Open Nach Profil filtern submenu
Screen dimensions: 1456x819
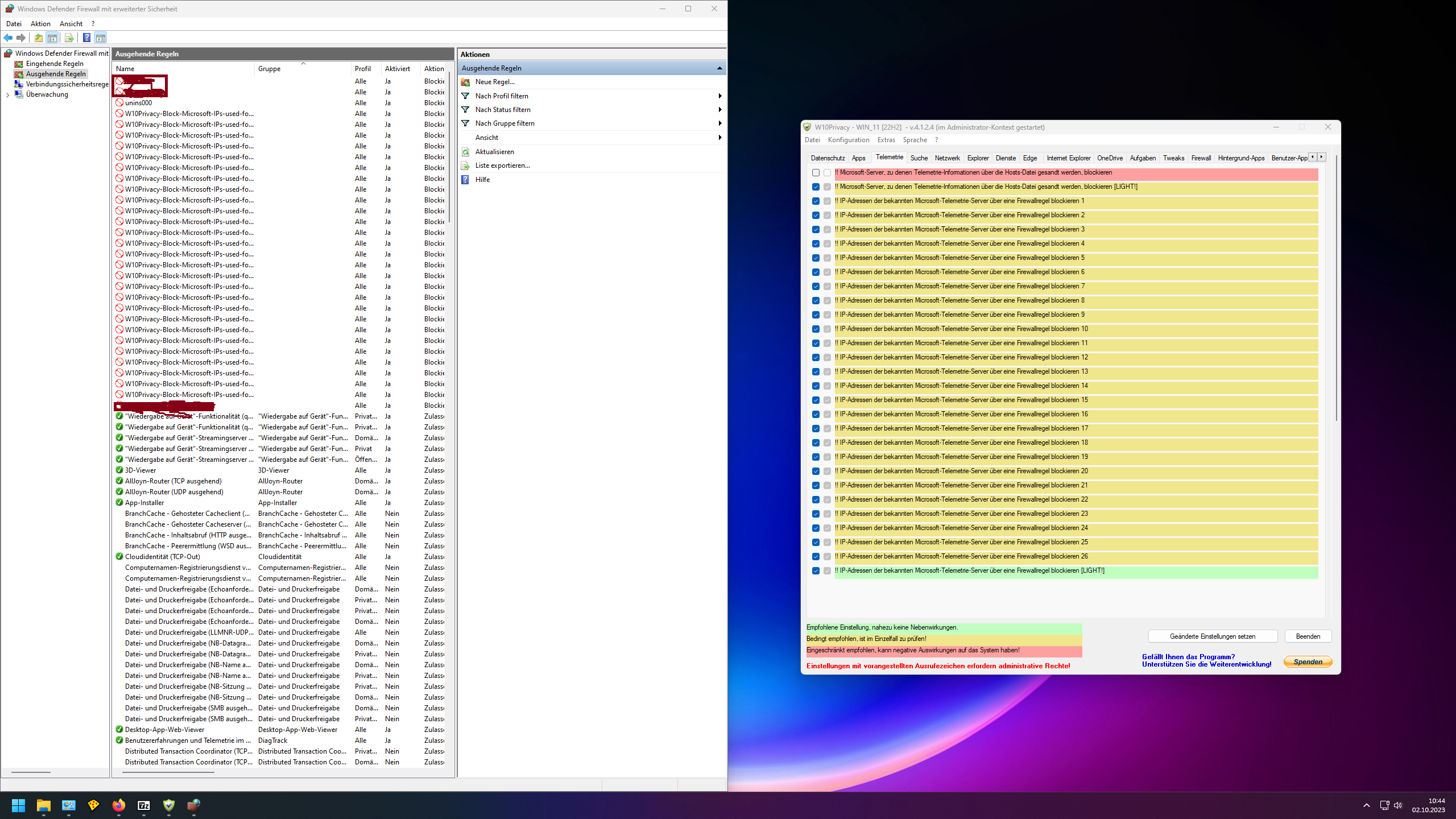coord(591,96)
